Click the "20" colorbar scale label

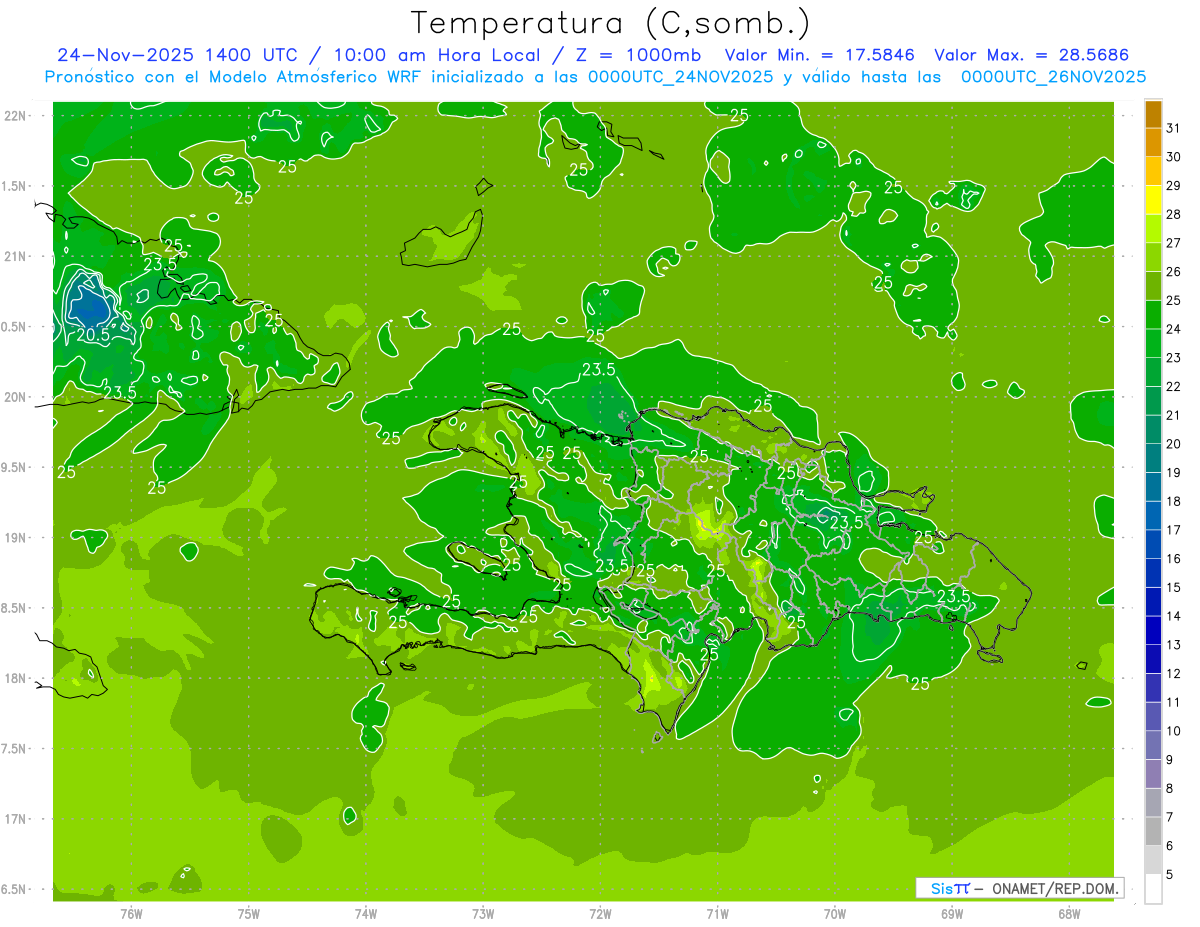pos(1173,444)
